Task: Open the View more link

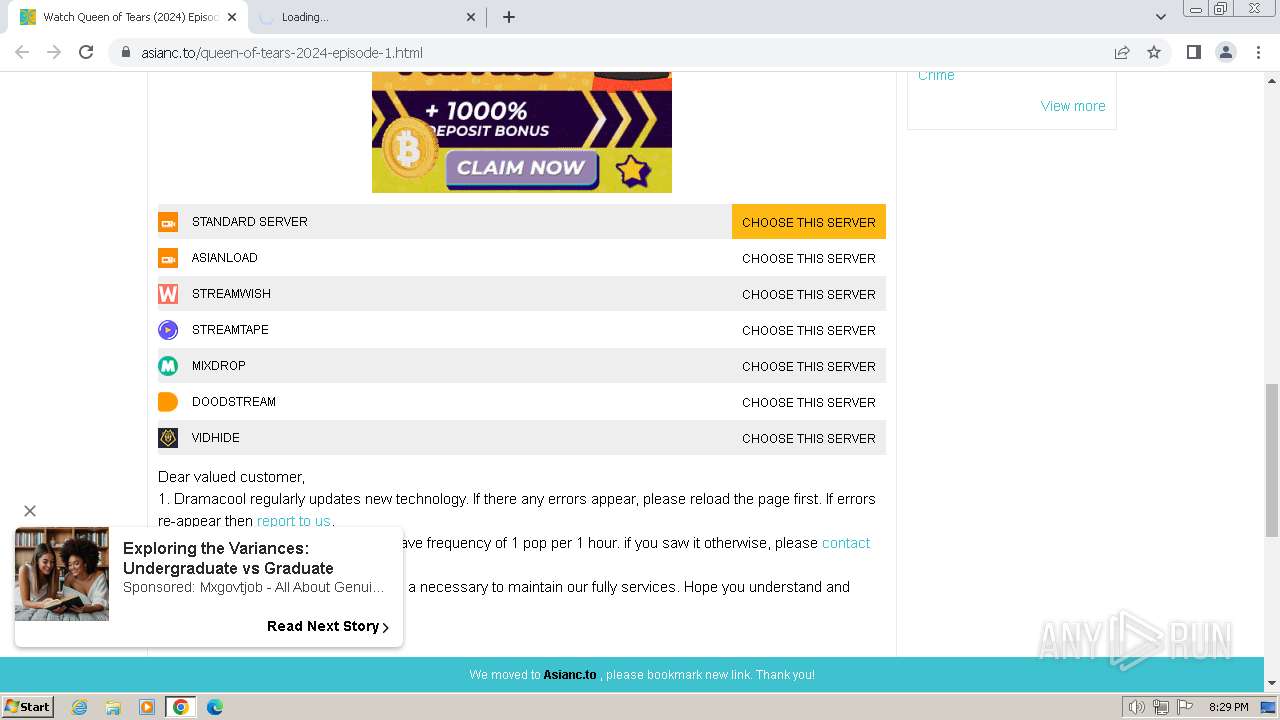Action: tap(1073, 106)
